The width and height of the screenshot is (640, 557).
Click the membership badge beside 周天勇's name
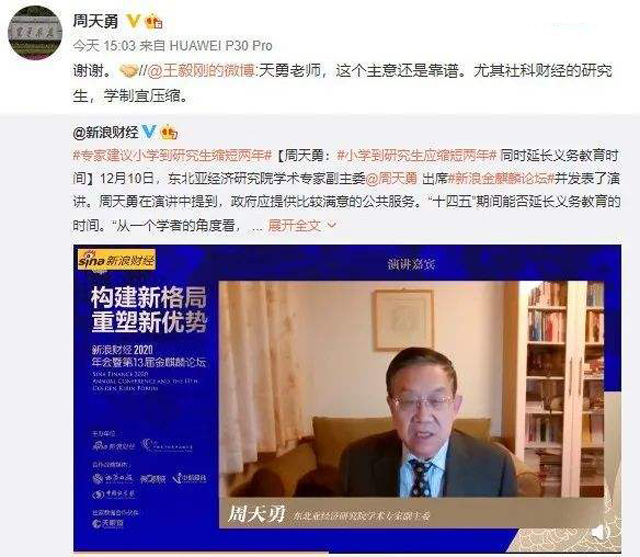point(154,21)
